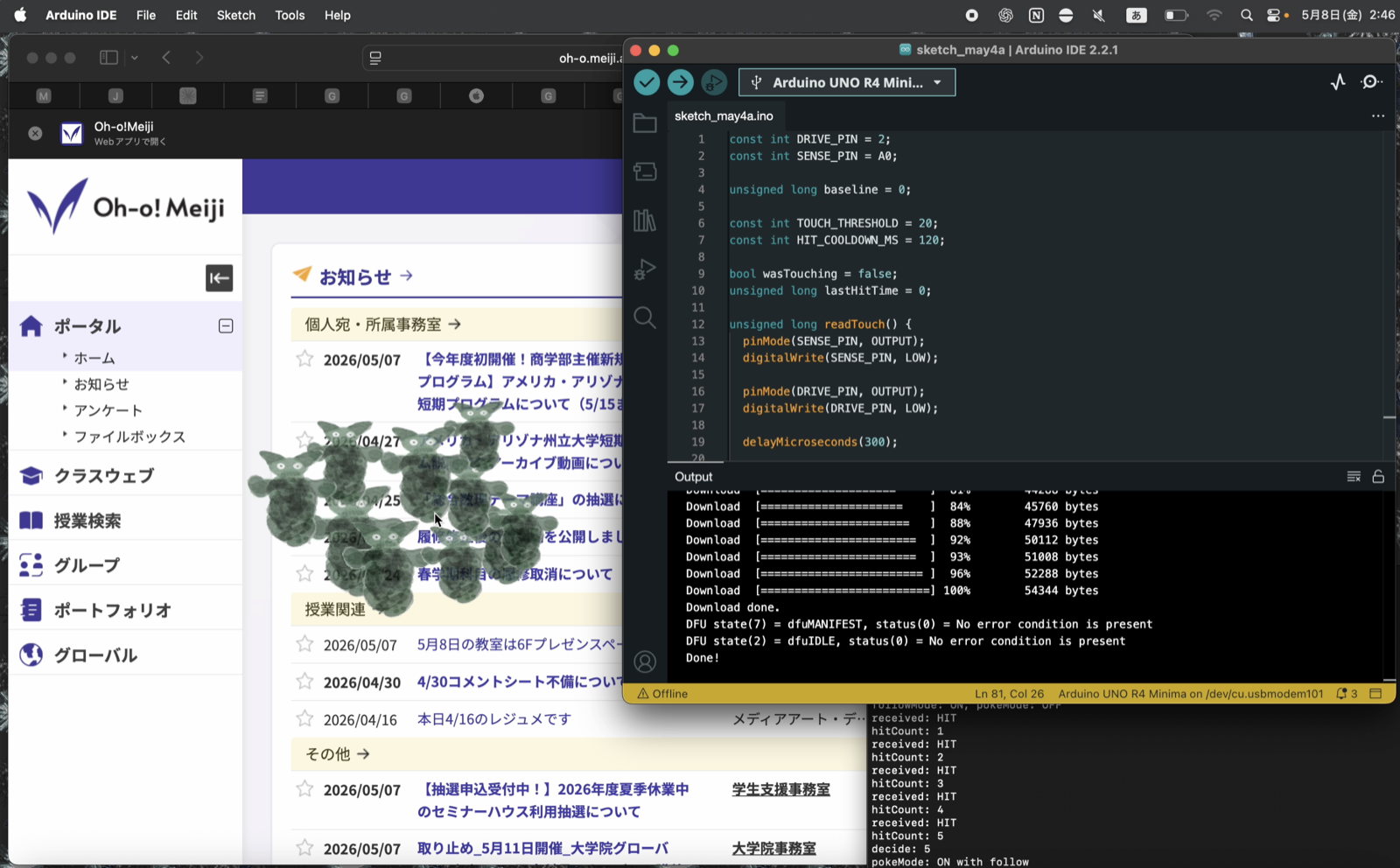Upload the sketch with the arrow button
The height and width of the screenshot is (868, 1400).
680,82
